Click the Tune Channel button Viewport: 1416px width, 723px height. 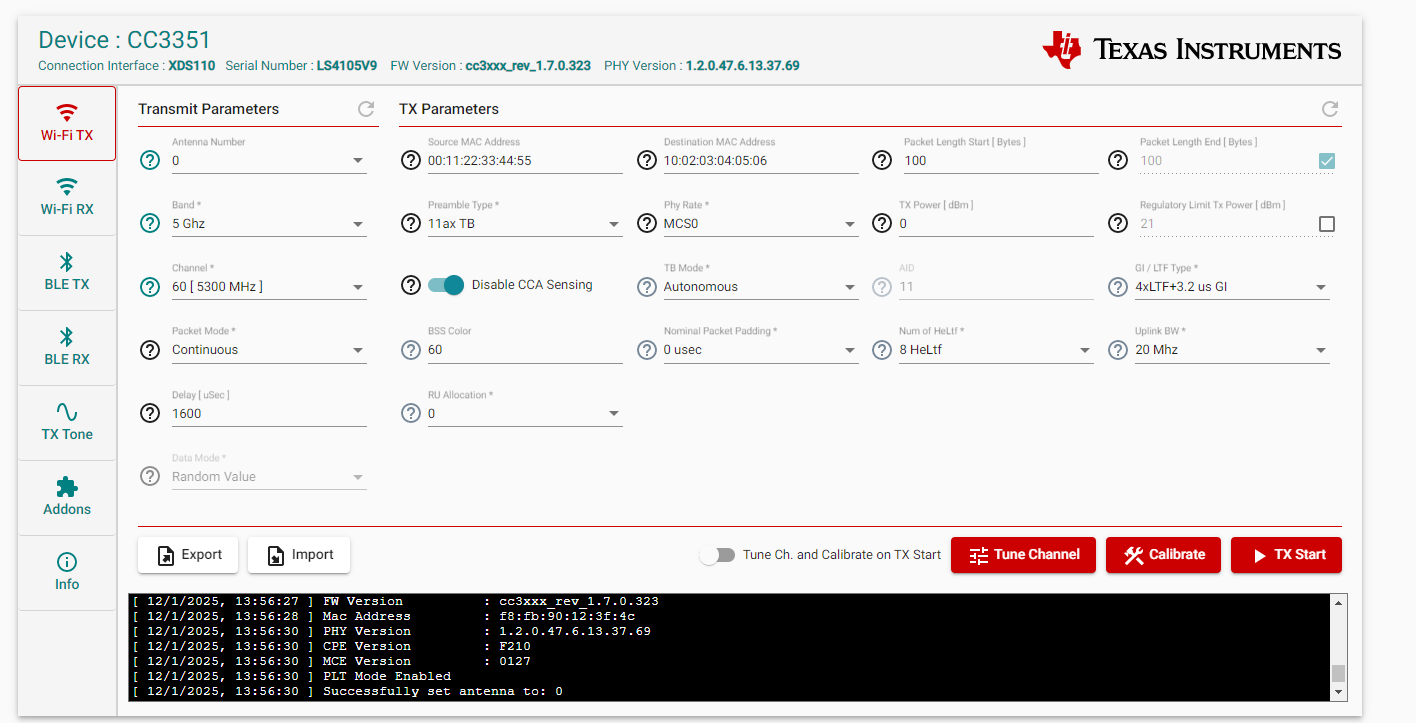pyautogui.click(x=1023, y=555)
